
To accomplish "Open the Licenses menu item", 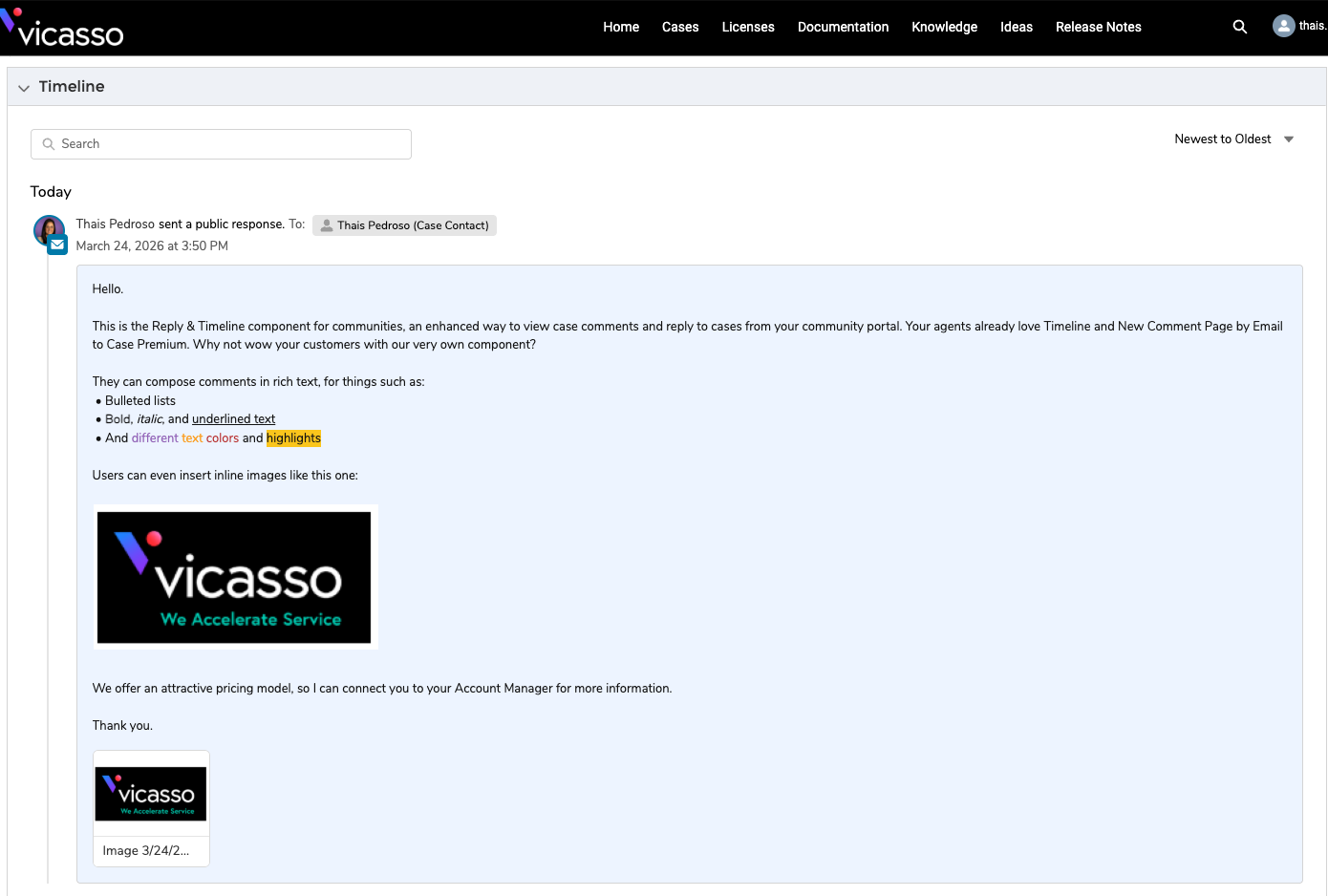I will [748, 27].
